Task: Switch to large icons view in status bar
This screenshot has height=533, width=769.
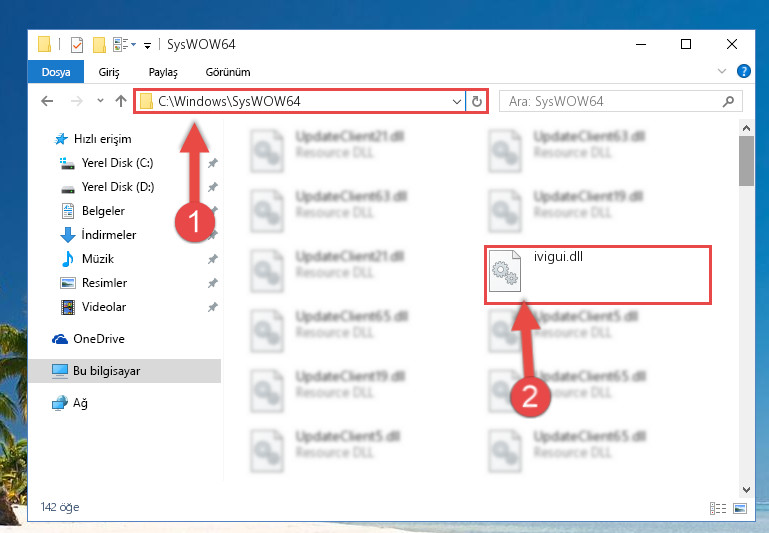Action: tap(740, 508)
